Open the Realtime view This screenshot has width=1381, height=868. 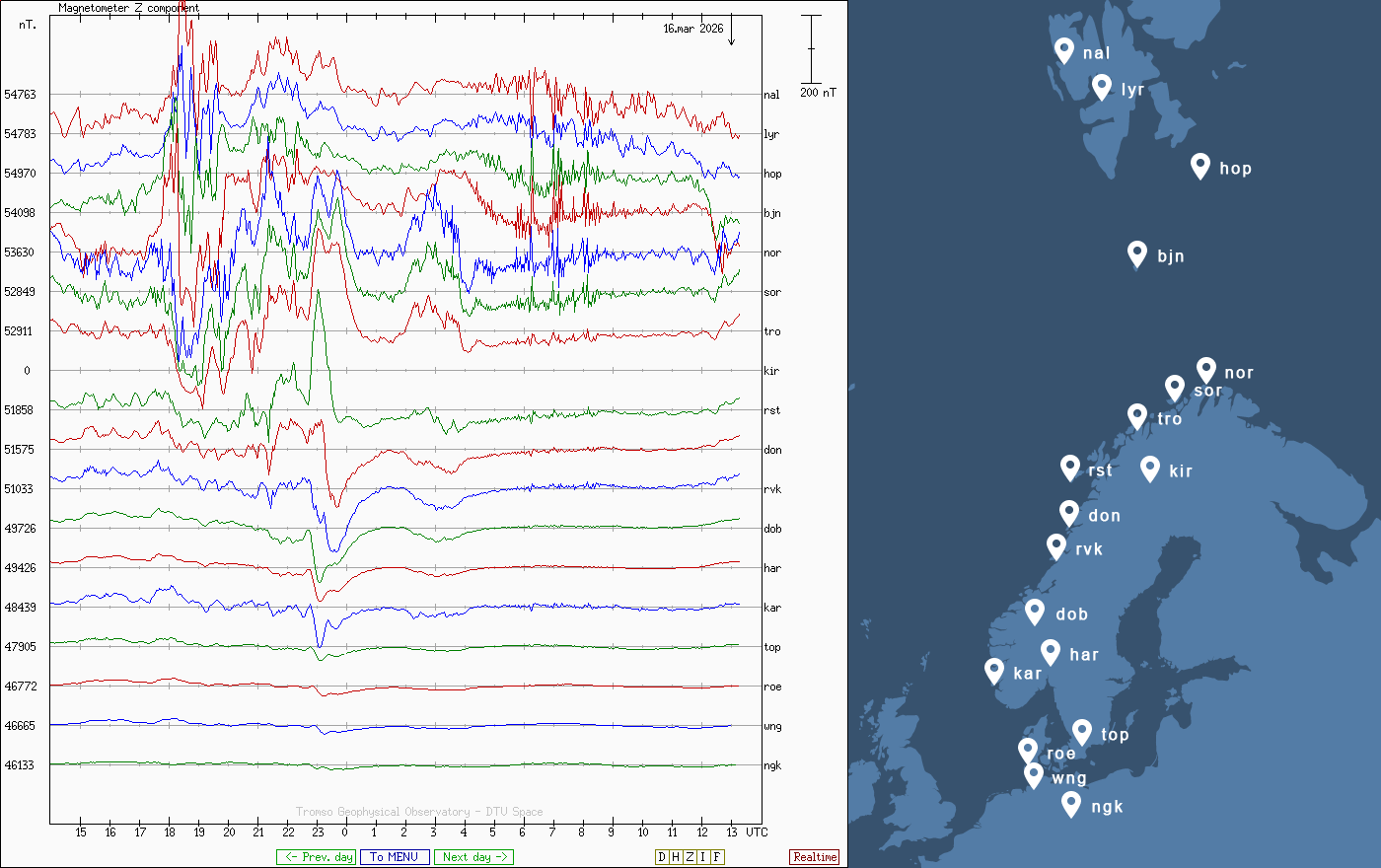[815, 857]
